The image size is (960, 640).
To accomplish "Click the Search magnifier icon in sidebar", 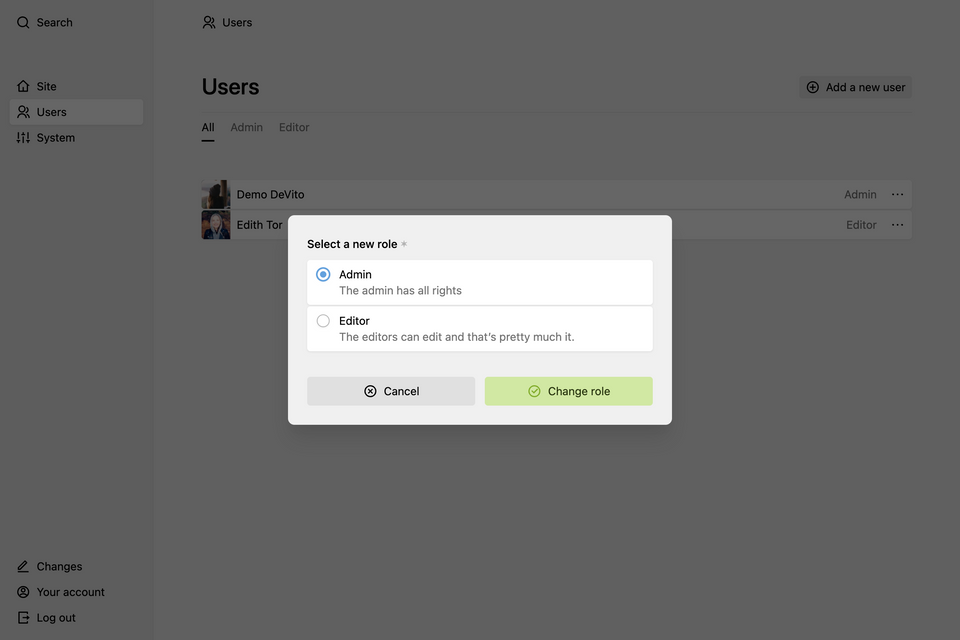I will pos(23,23).
